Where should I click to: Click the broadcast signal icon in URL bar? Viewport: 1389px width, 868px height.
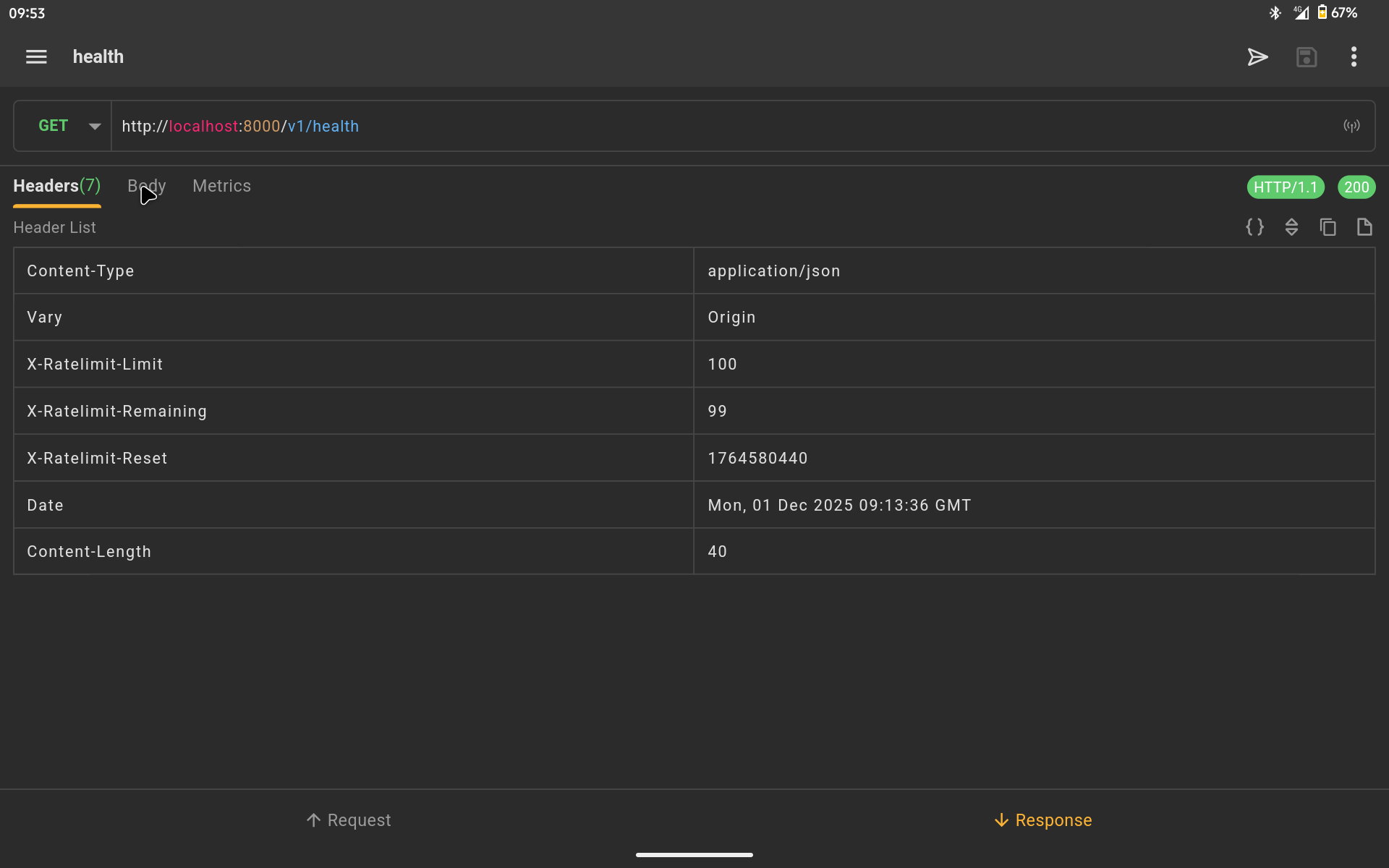coord(1351,126)
